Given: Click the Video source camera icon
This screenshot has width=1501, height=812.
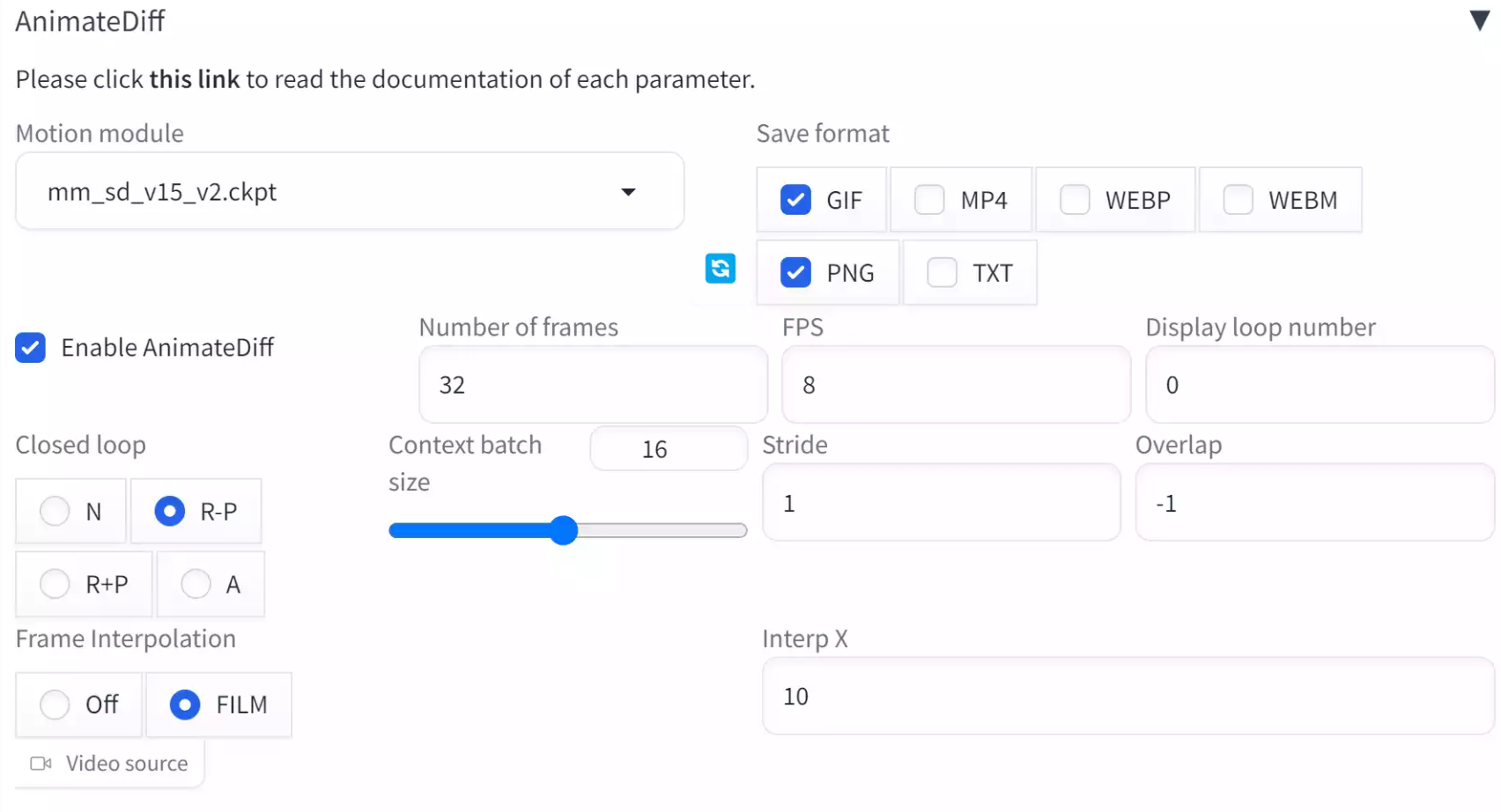Looking at the screenshot, I should click(41, 764).
